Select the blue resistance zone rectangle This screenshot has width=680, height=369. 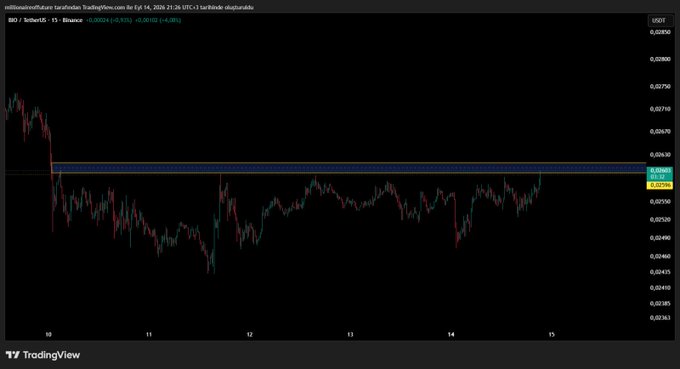pos(349,168)
